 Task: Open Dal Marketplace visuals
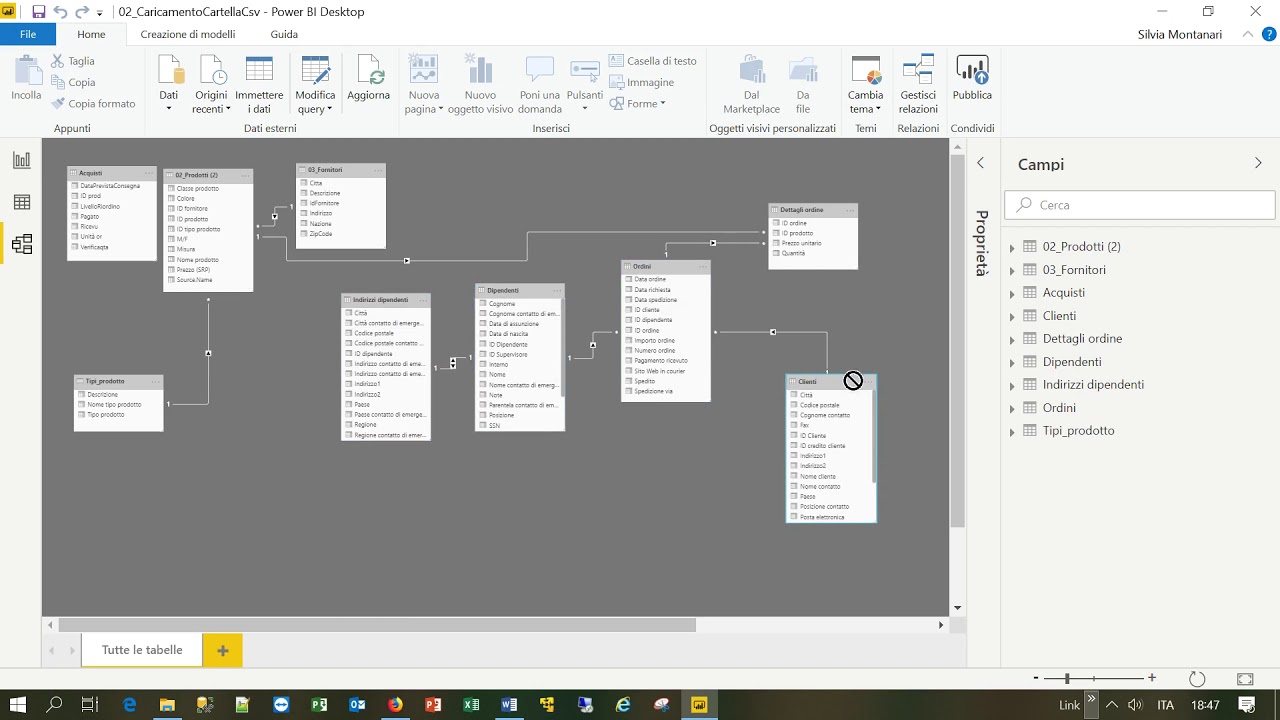pos(751,84)
